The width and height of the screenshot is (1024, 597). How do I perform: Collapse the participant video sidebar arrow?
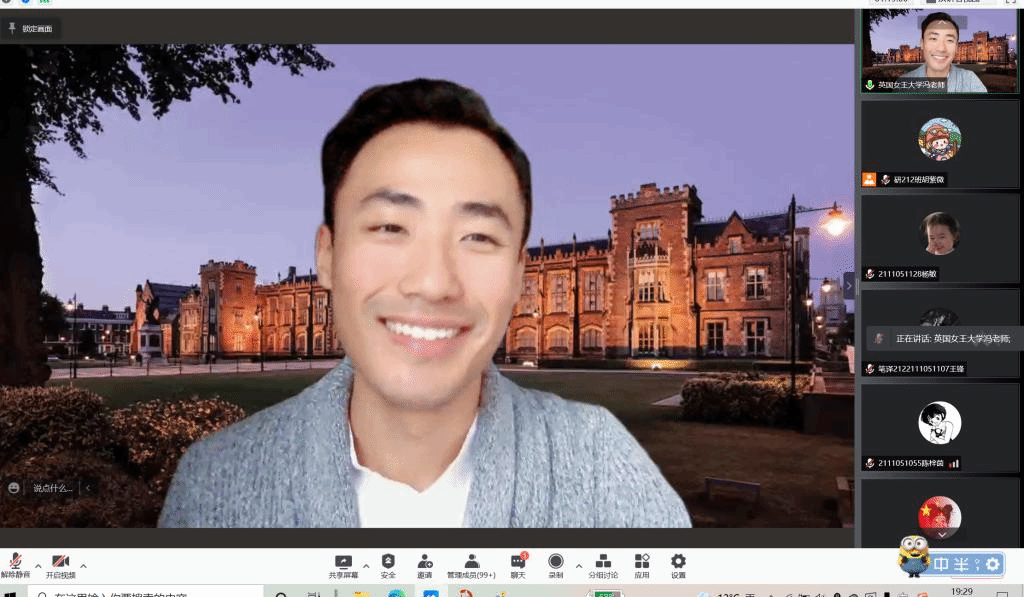point(849,286)
